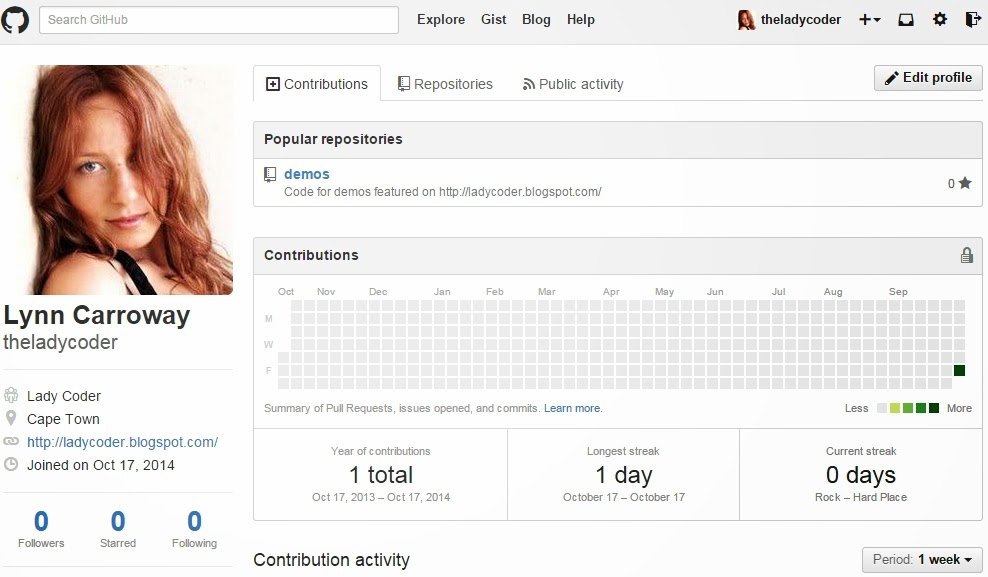Open the demos repository link
The image size is (988, 577).
306,173
